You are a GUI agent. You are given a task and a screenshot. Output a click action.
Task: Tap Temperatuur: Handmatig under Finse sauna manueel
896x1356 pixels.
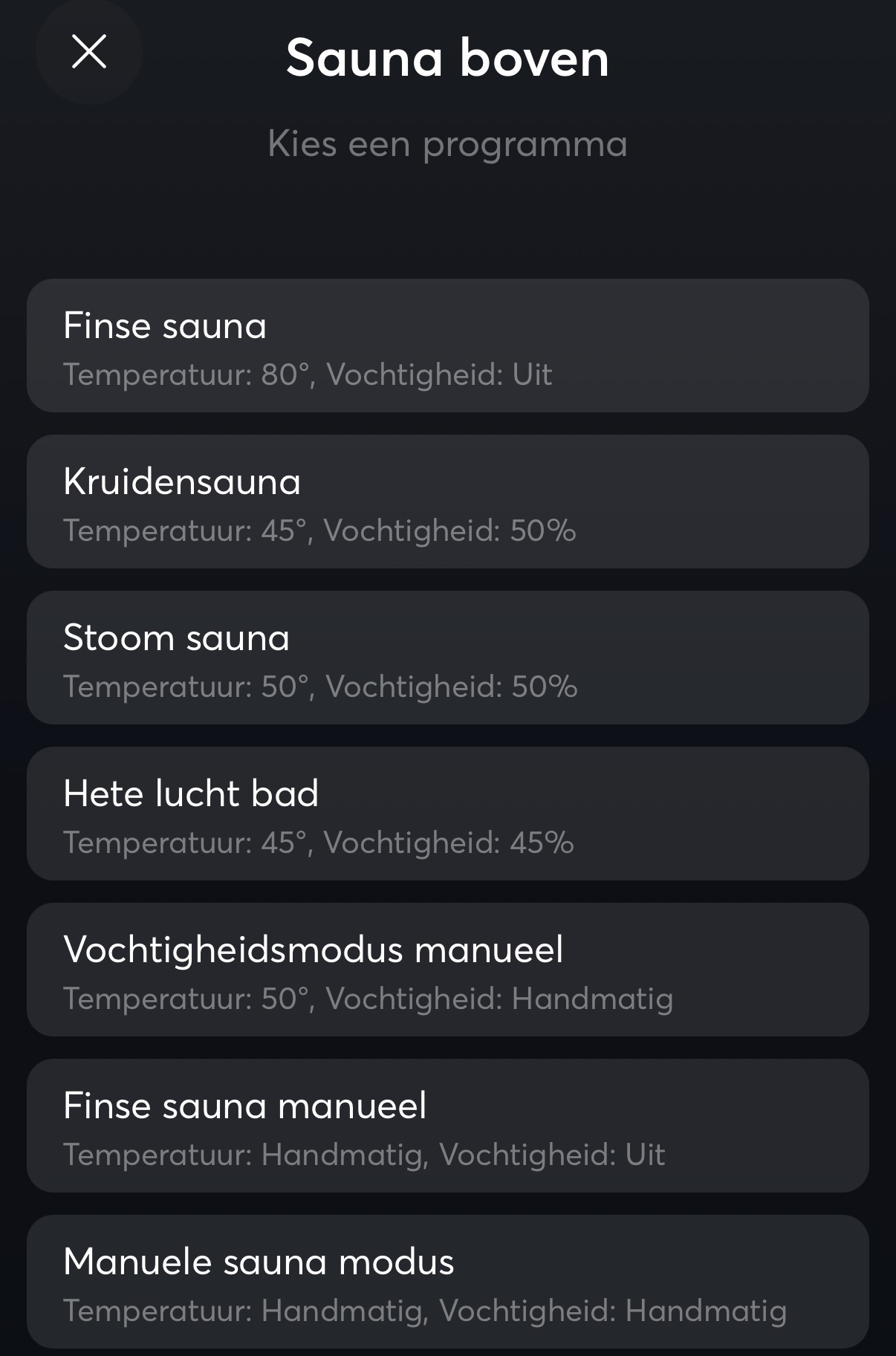pos(245,1155)
